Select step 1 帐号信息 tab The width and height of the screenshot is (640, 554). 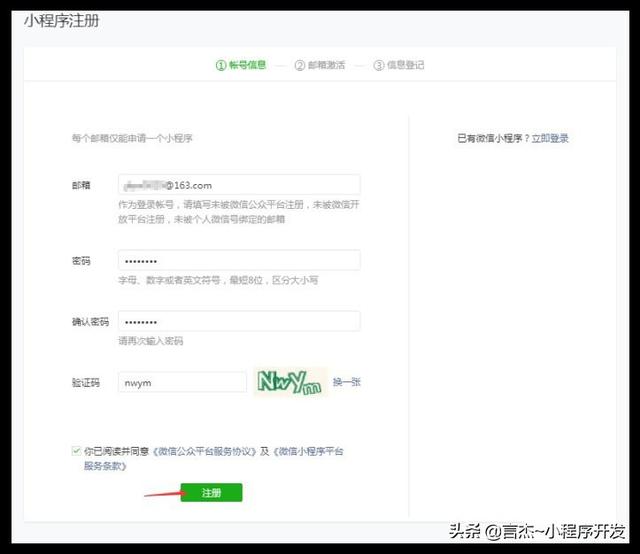tap(241, 65)
